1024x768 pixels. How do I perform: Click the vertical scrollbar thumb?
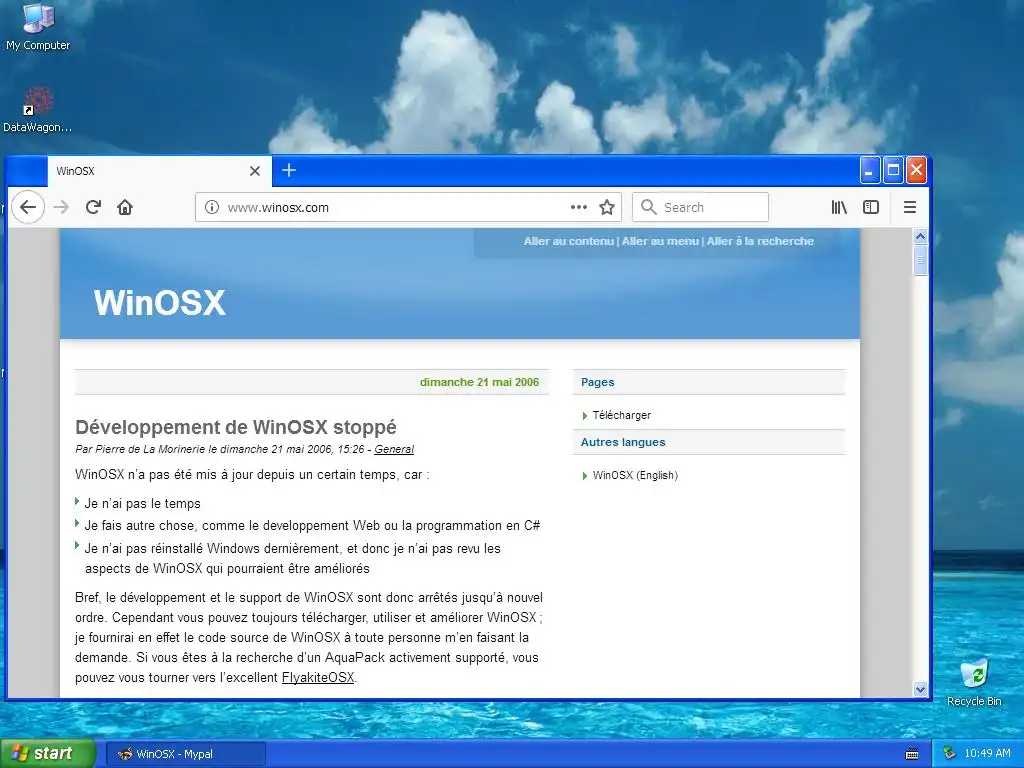click(x=920, y=260)
